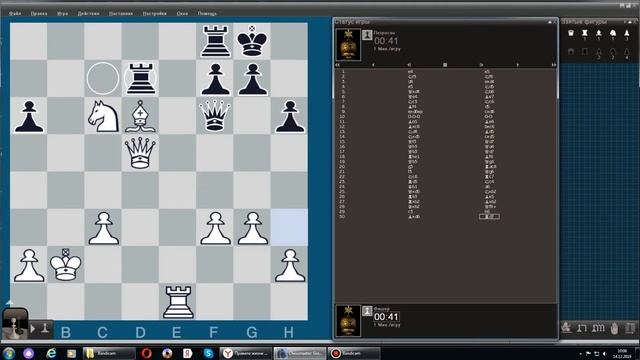Click the highlighted move 30 black entry
The image size is (640, 360).
[489, 217]
